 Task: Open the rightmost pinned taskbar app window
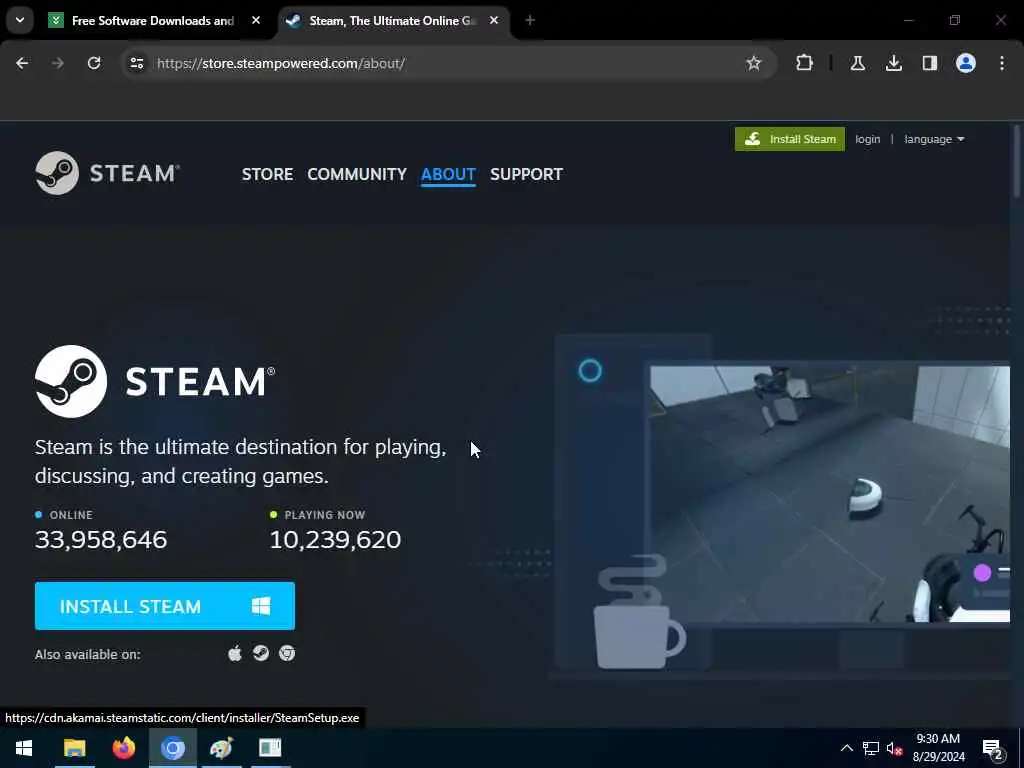tap(270, 748)
